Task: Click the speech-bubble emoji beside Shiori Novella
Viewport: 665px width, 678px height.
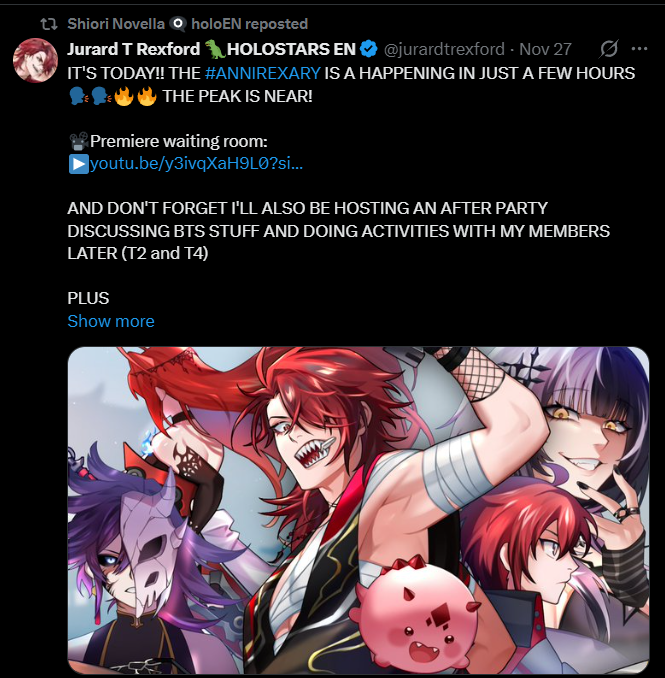Action: [x=177, y=24]
